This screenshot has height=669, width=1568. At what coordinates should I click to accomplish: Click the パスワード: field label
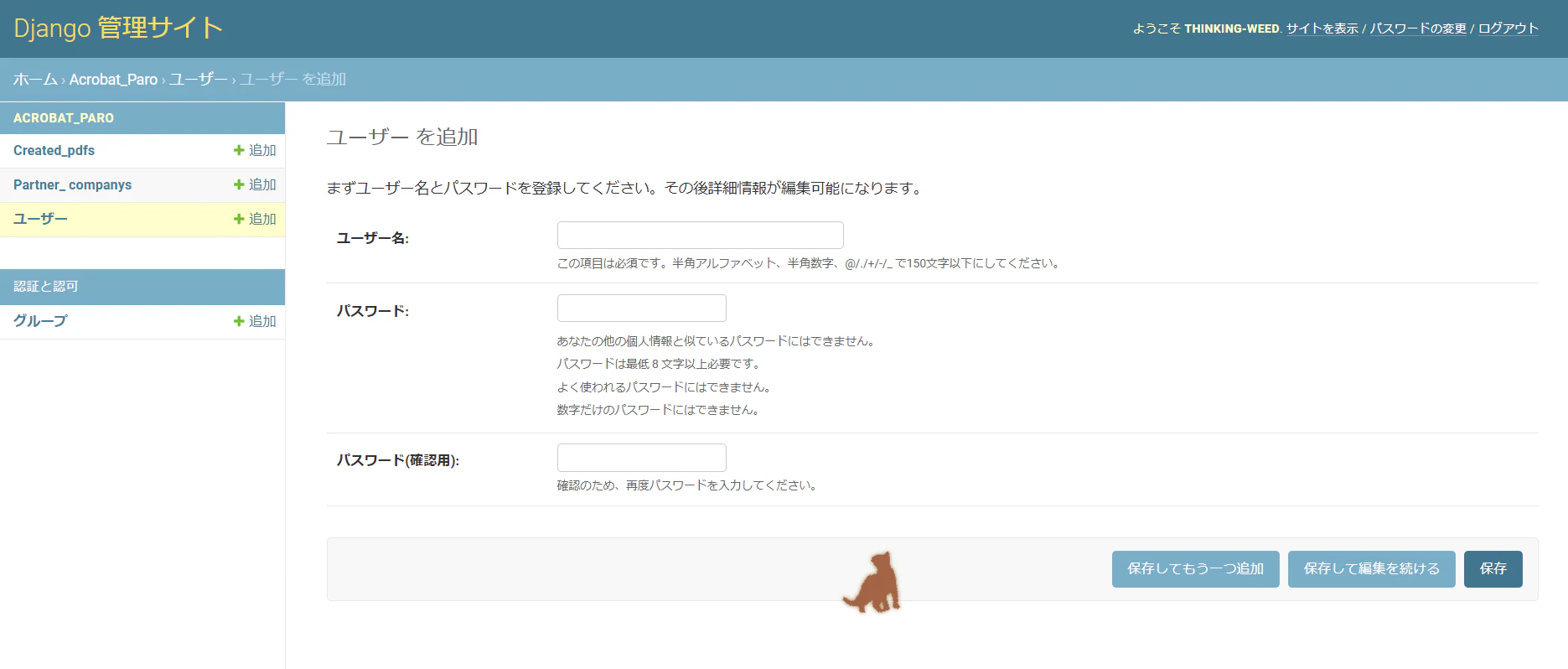pos(373,311)
